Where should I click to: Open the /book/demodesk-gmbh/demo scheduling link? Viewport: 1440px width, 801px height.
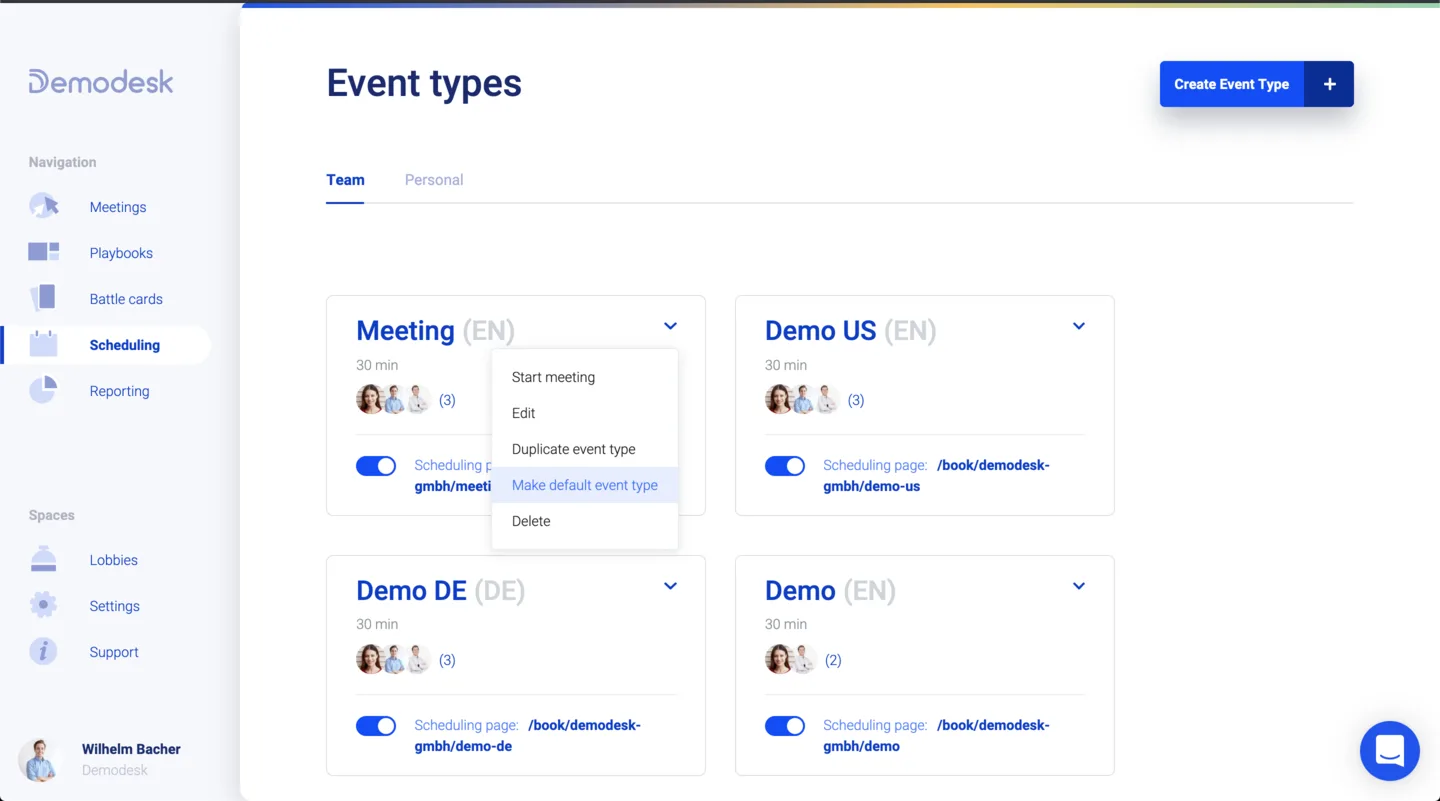pyautogui.click(x=936, y=736)
